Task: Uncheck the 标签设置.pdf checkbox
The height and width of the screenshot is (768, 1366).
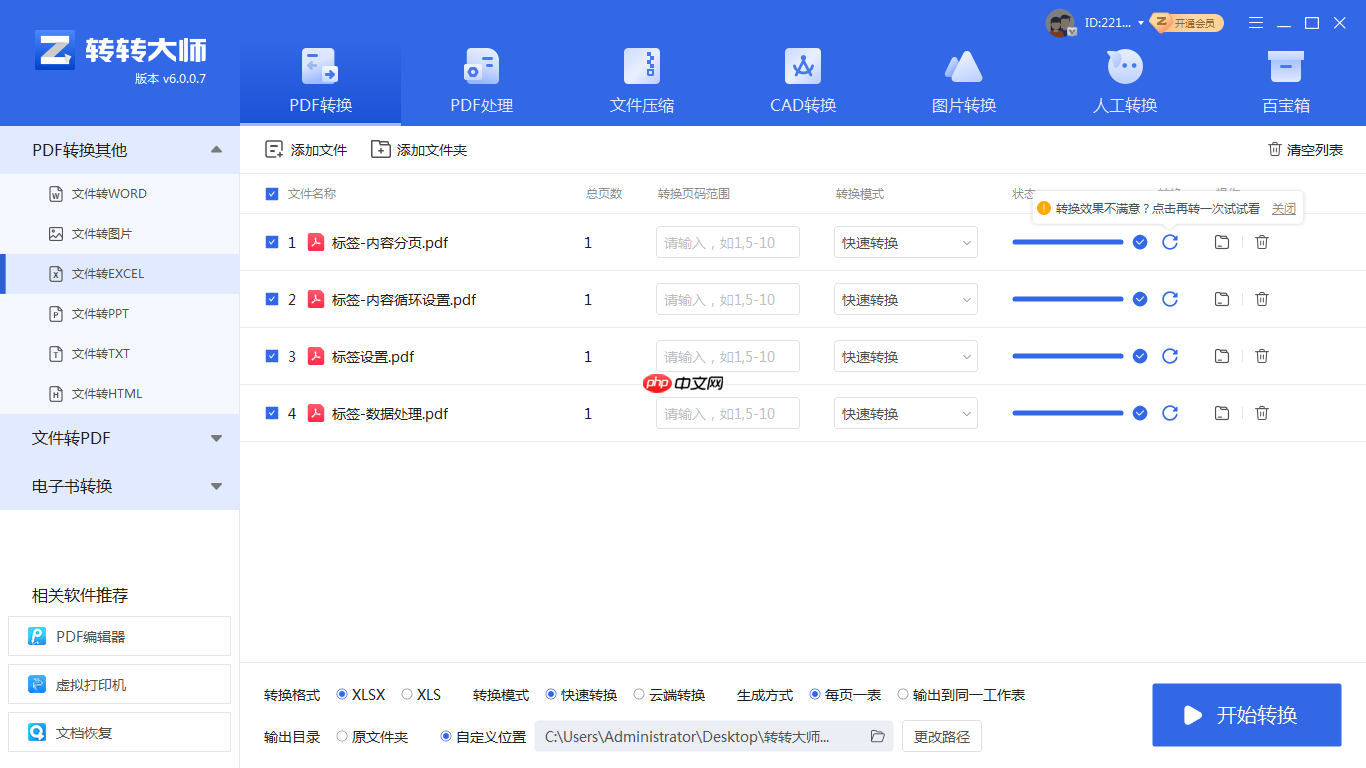Action: [272, 356]
